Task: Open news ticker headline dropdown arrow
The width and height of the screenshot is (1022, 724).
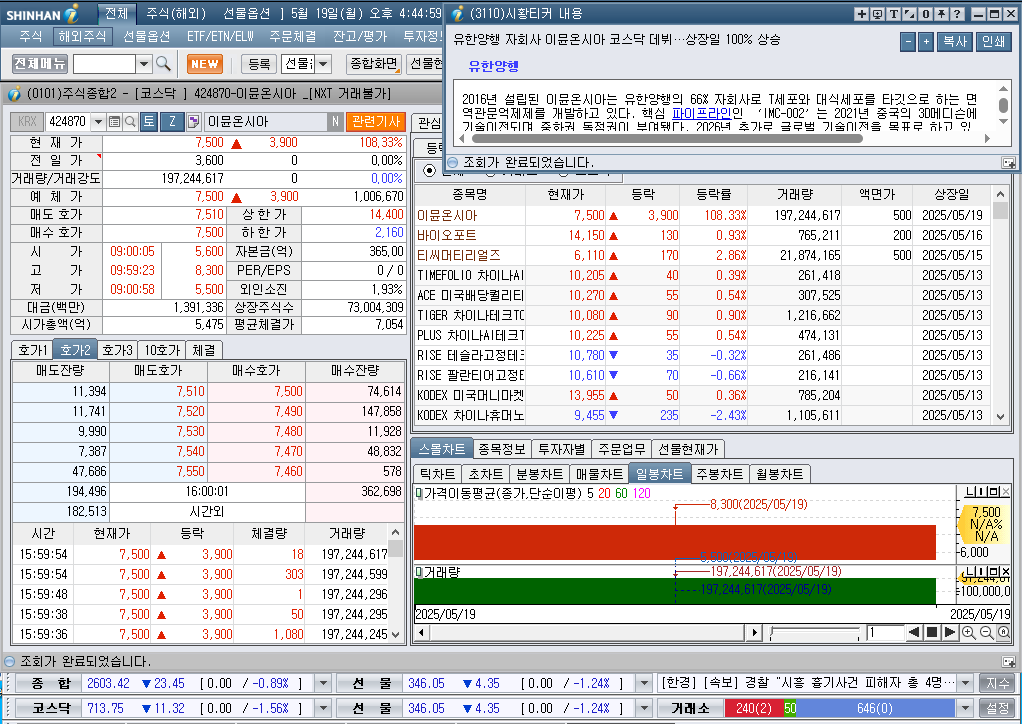Action: (x=966, y=683)
